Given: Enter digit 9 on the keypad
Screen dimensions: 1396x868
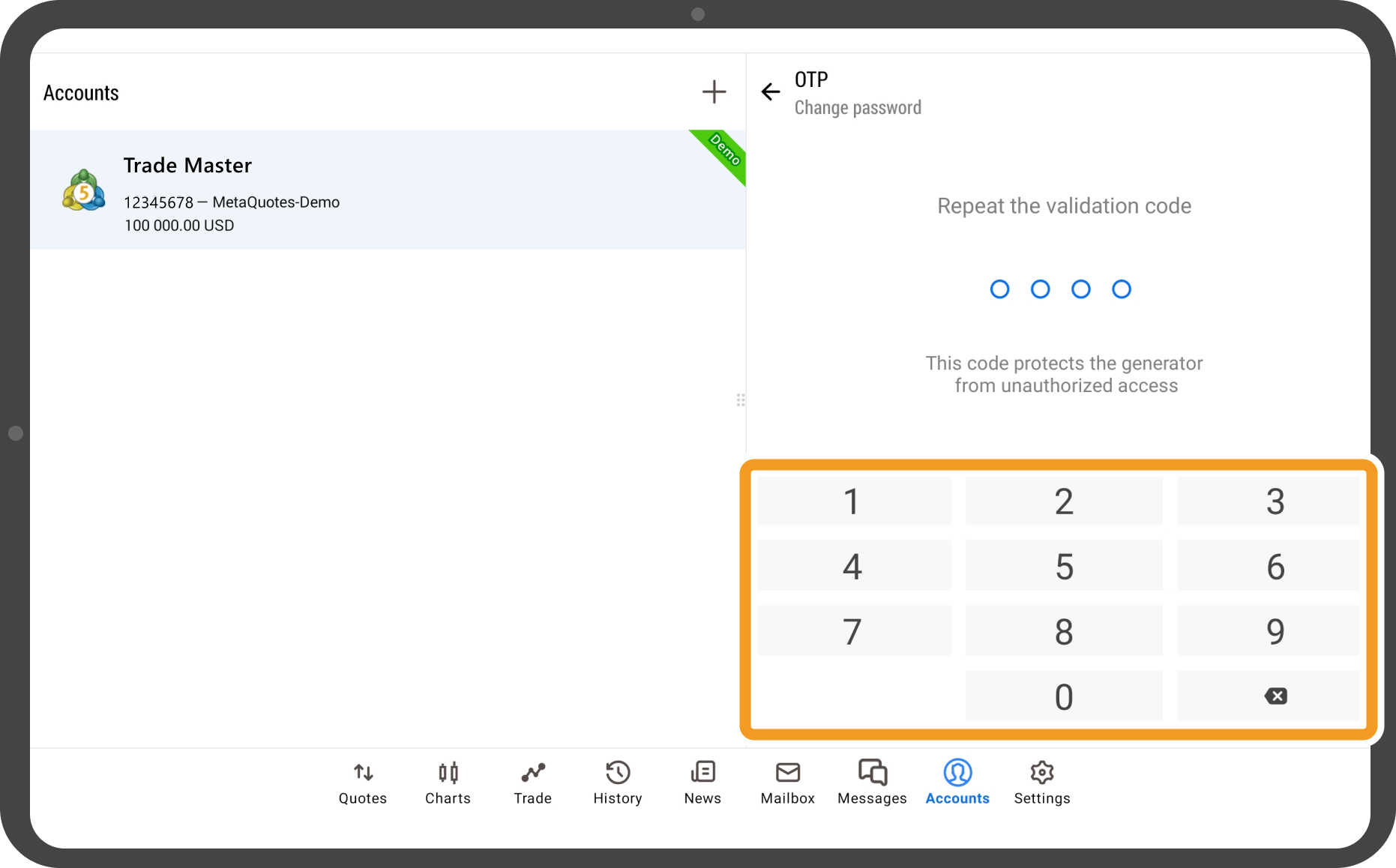Looking at the screenshot, I should coord(1275,631).
